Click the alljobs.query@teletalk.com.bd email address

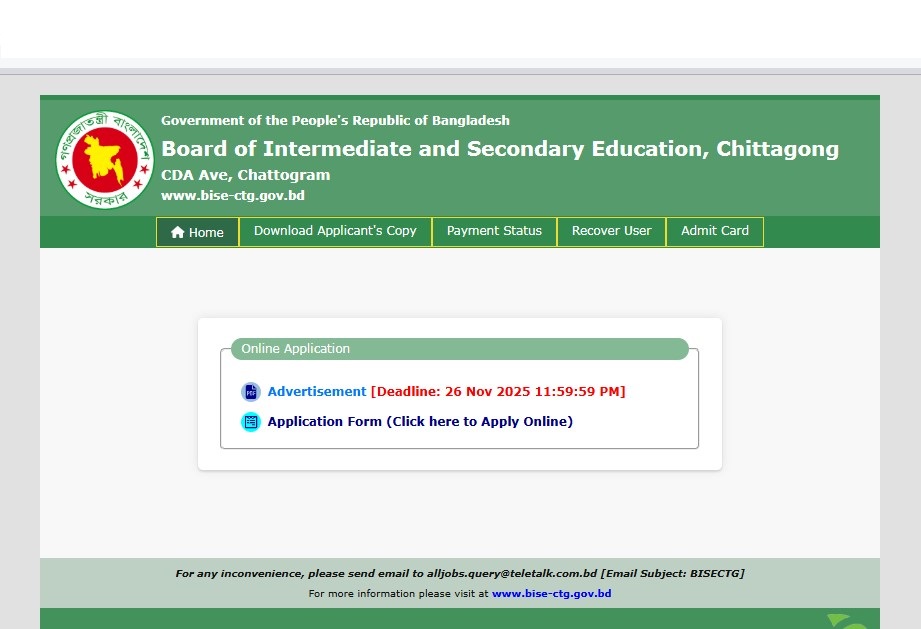pyautogui.click(x=512, y=574)
